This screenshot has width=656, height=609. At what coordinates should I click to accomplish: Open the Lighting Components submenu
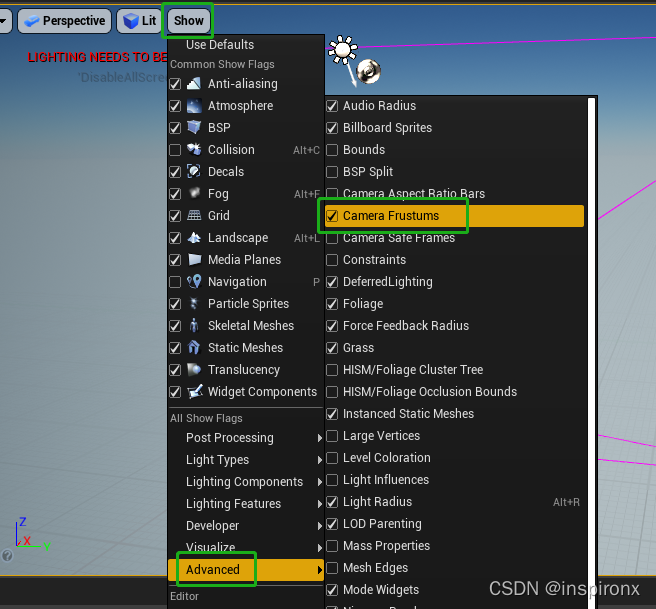coord(246,482)
